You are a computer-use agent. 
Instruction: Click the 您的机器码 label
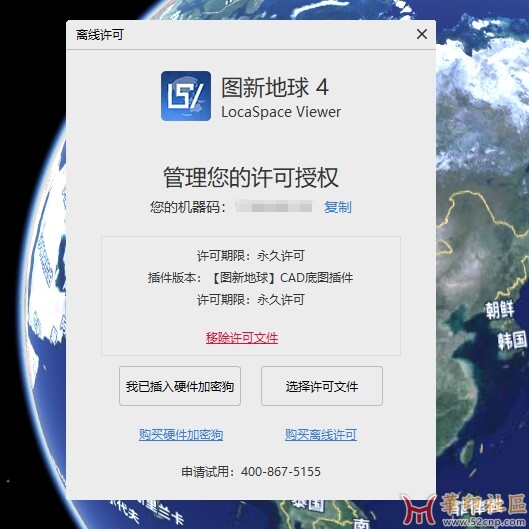(188, 207)
